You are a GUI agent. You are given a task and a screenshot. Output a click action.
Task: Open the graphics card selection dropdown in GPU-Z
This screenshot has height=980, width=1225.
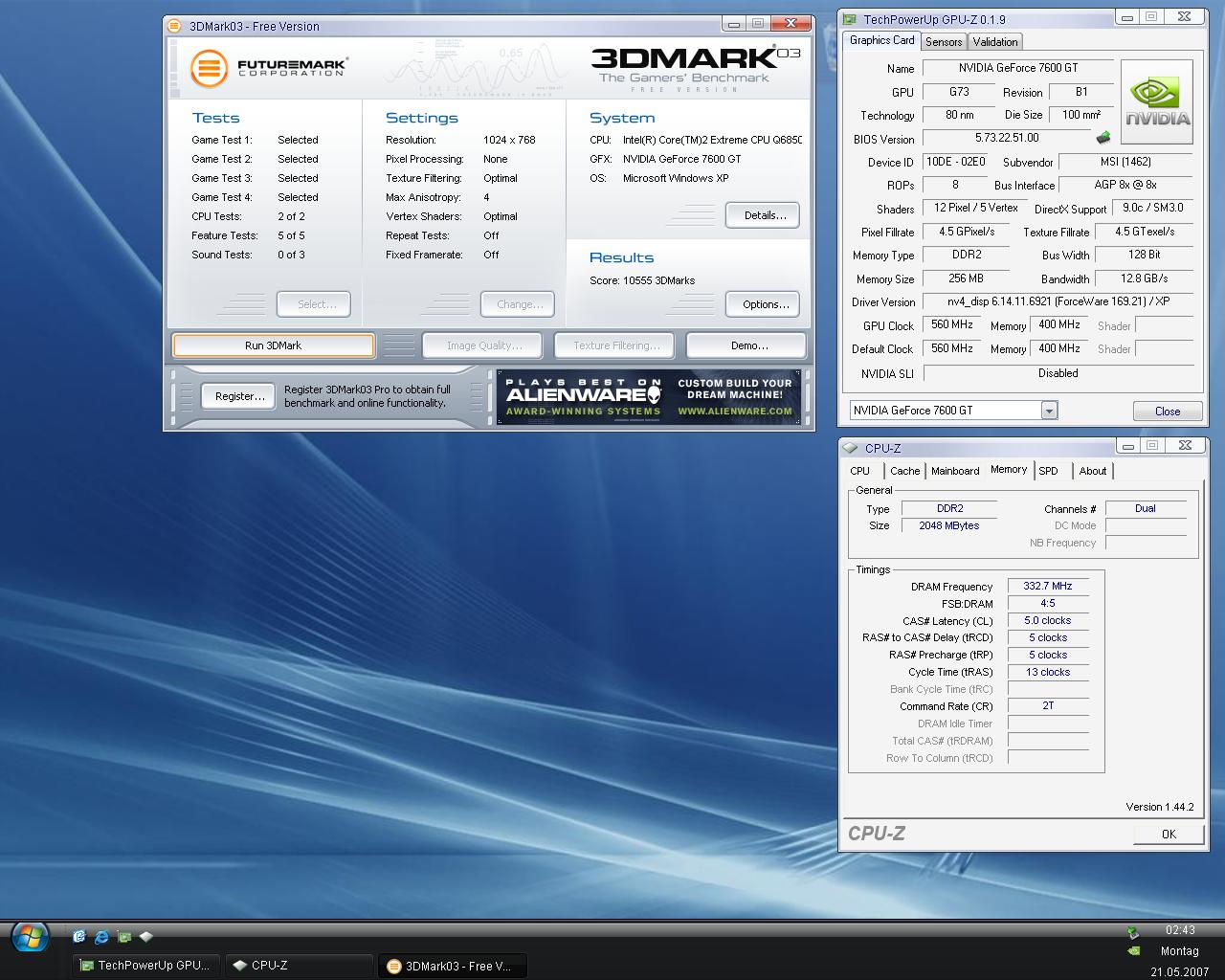click(x=1049, y=411)
